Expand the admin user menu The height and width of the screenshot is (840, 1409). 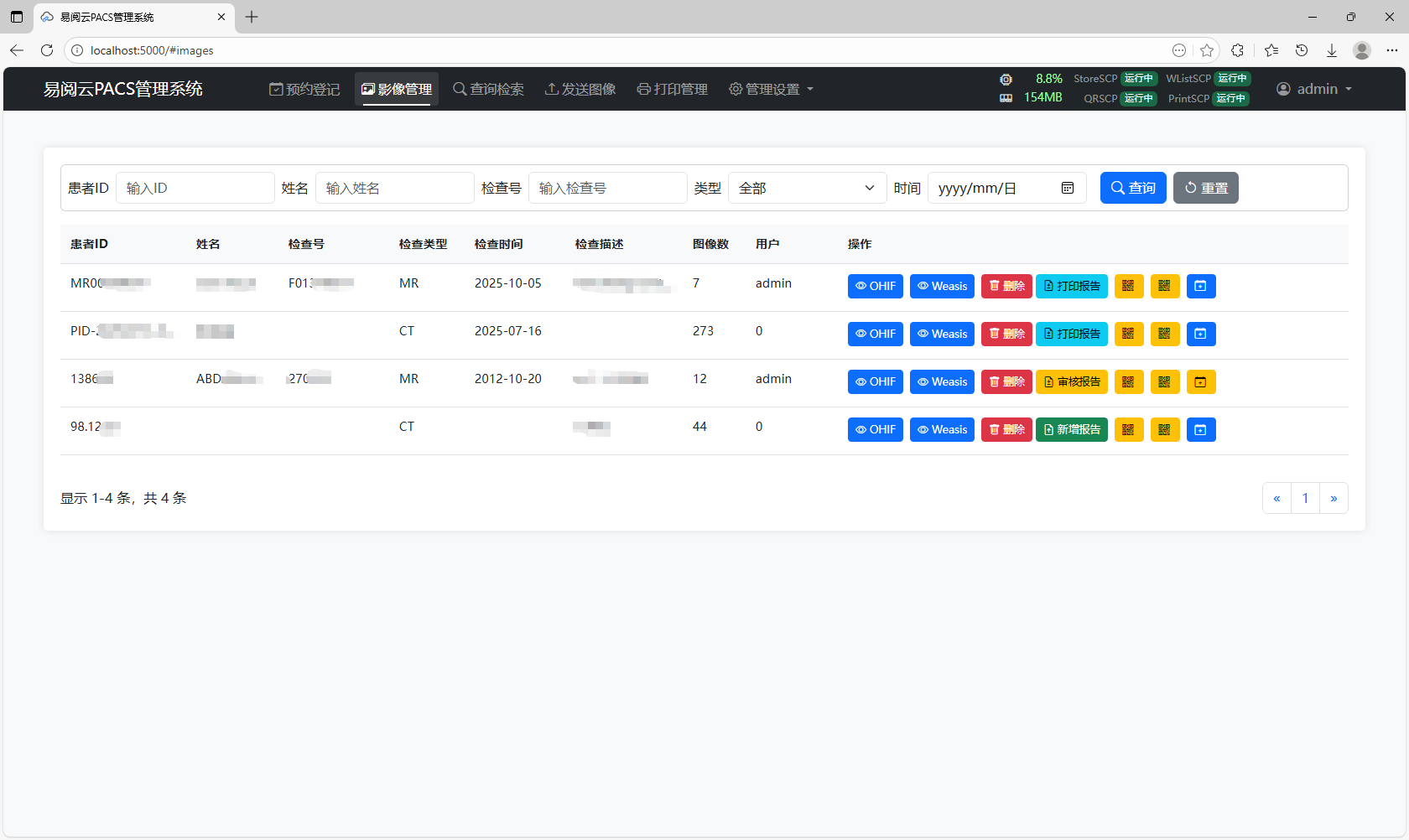point(1314,89)
